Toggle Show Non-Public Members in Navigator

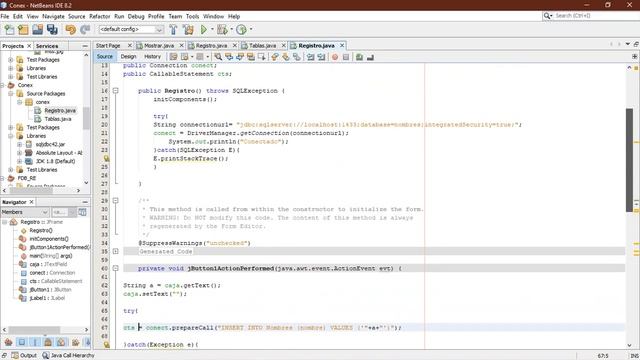[x=48, y=342]
